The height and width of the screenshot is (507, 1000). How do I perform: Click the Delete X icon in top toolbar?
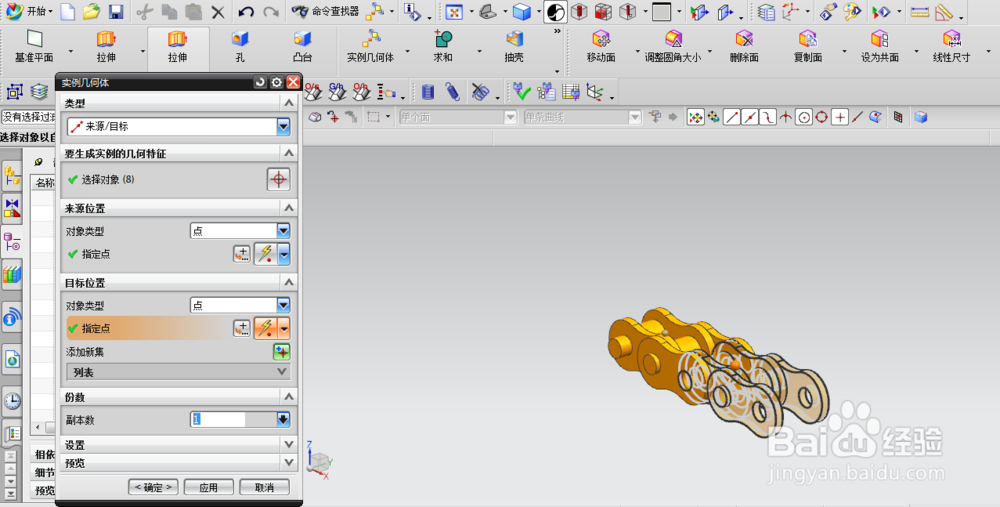(218, 11)
